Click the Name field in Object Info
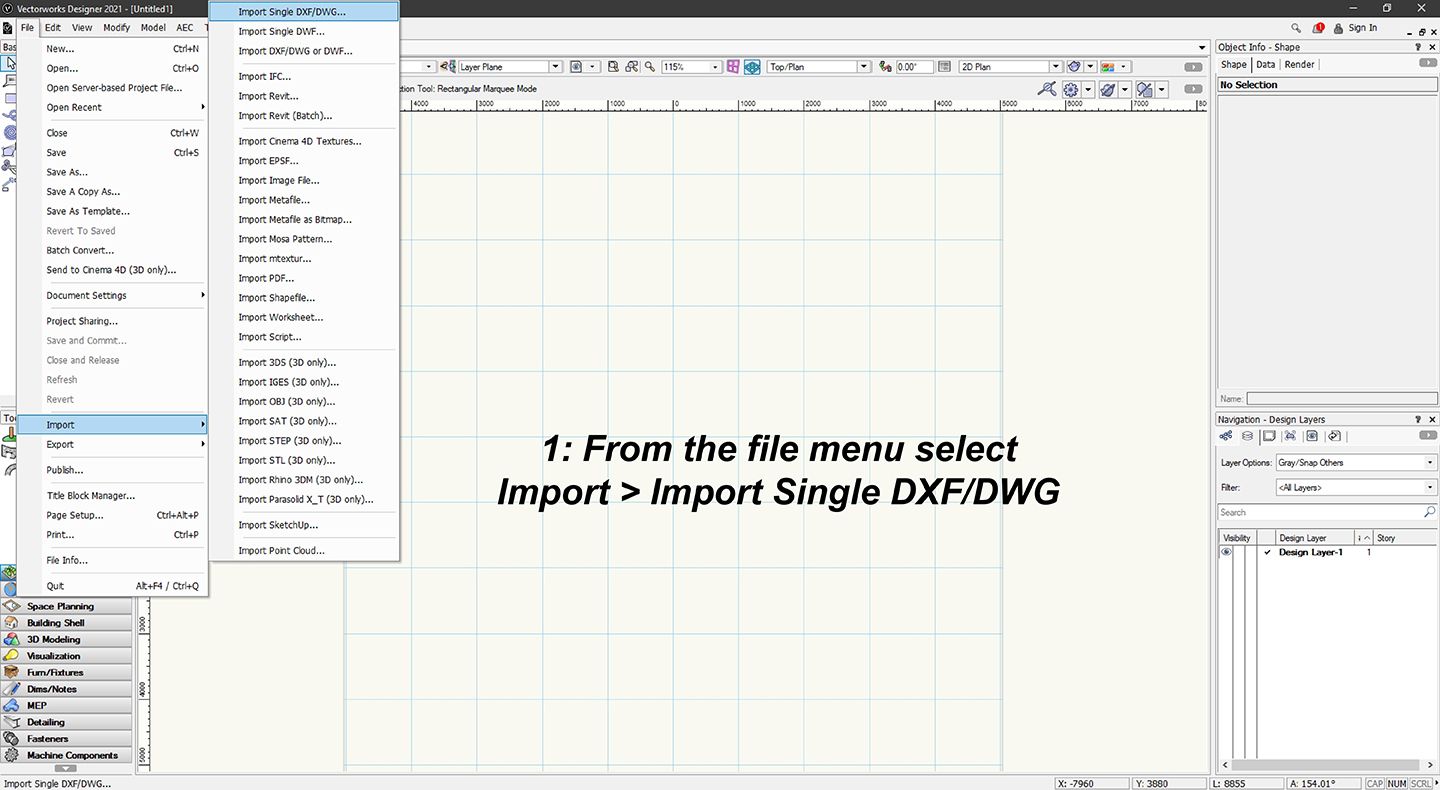Image resolution: width=1440 pixels, height=790 pixels. [x=1340, y=398]
